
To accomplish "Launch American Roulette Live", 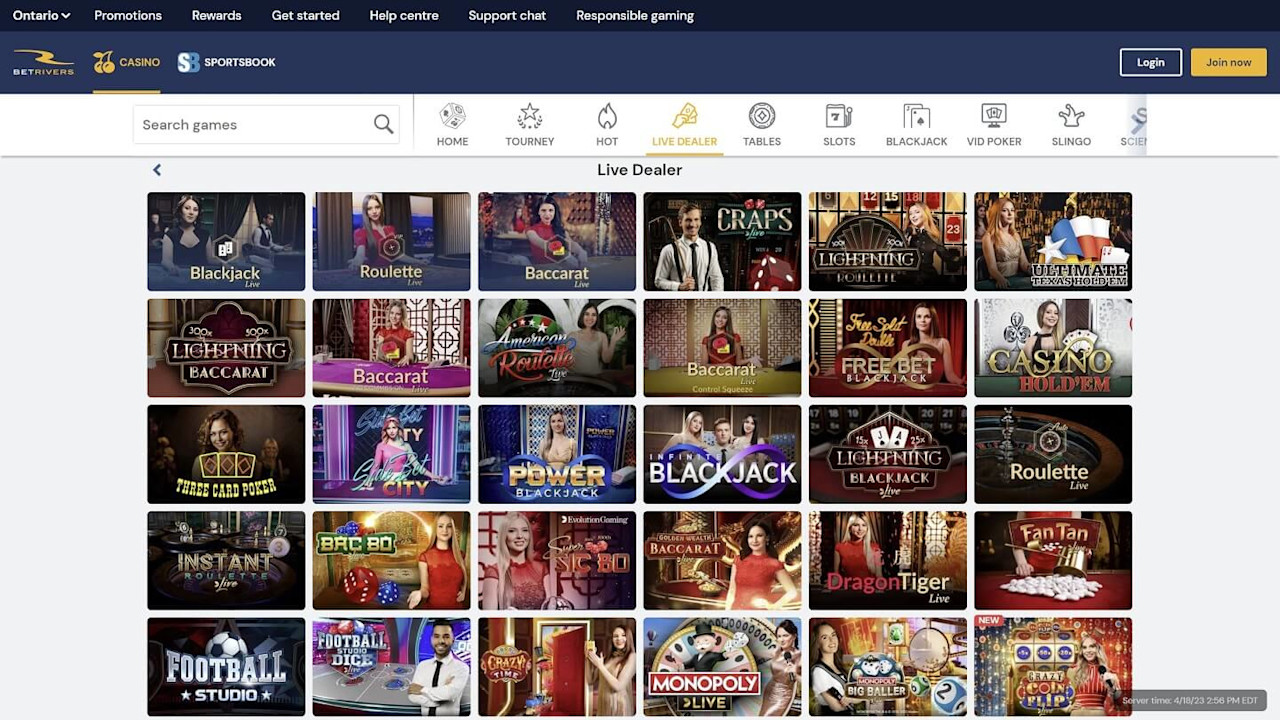I will pyautogui.click(x=557, y=348).
